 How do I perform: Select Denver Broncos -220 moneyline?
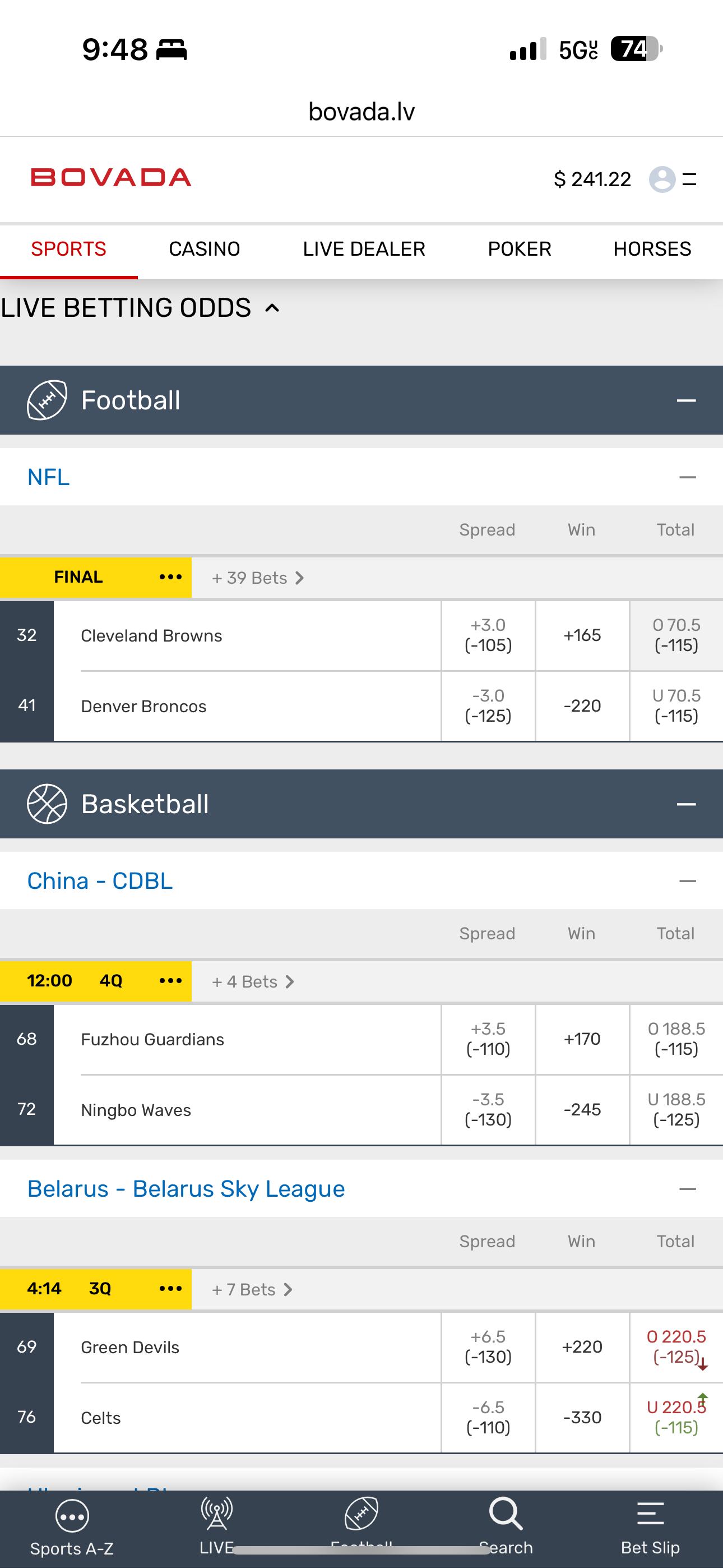[582, 706]
